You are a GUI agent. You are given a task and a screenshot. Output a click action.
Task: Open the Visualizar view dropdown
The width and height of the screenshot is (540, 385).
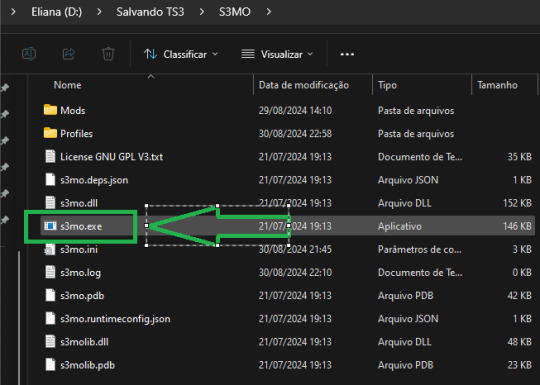[277, 54]
